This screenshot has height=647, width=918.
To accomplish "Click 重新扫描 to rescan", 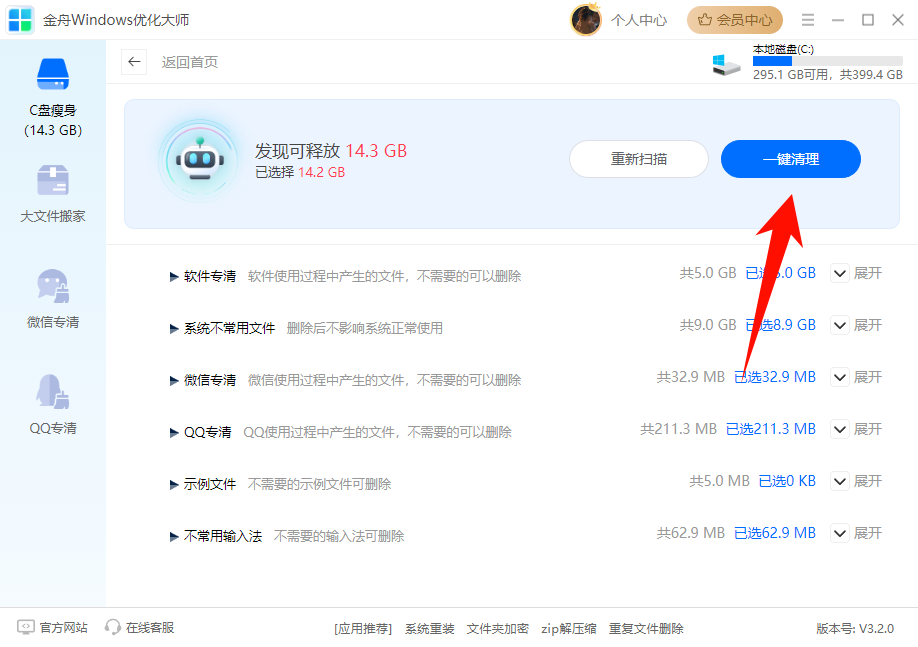I will coord(638,158).
